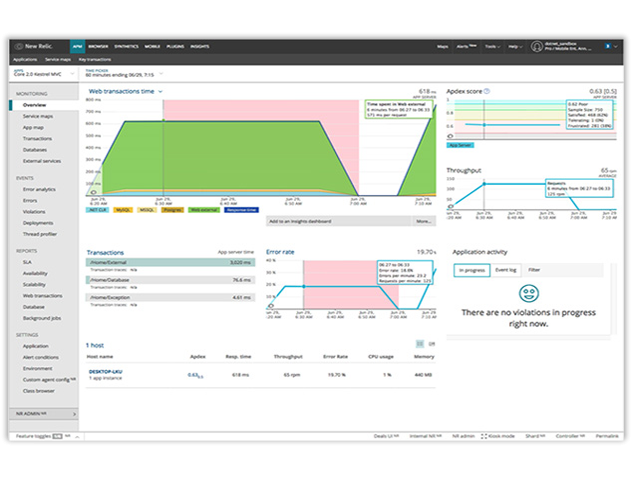
Task: Toggle eye icon on Error rate chart
Action: (x=271, y=306)
